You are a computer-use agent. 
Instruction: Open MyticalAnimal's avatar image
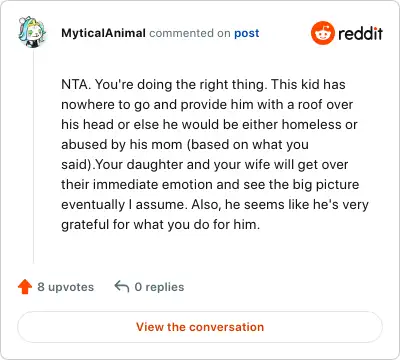[x=32, y=32]
